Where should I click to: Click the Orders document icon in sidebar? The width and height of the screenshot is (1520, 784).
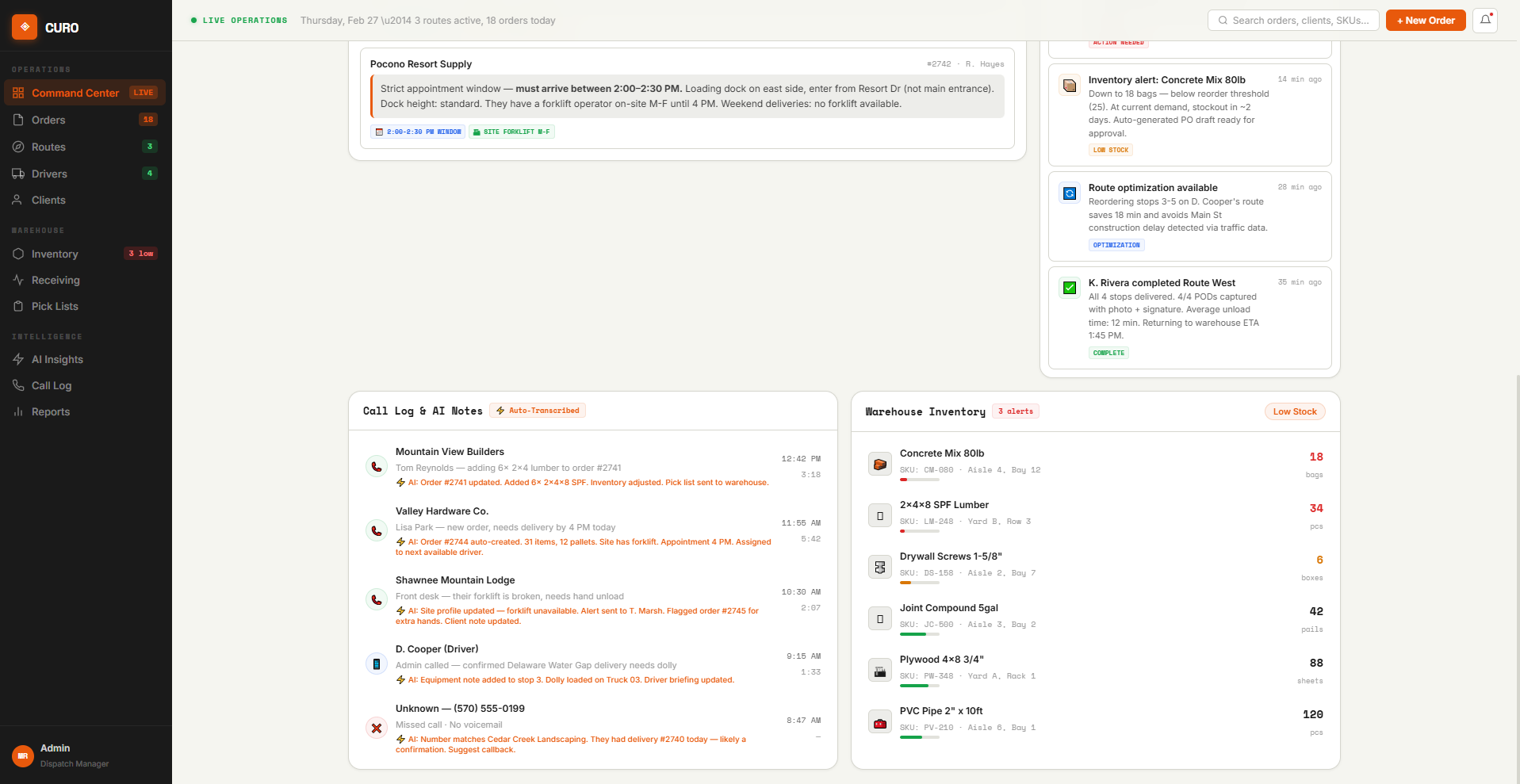click(x=18, y=120)
